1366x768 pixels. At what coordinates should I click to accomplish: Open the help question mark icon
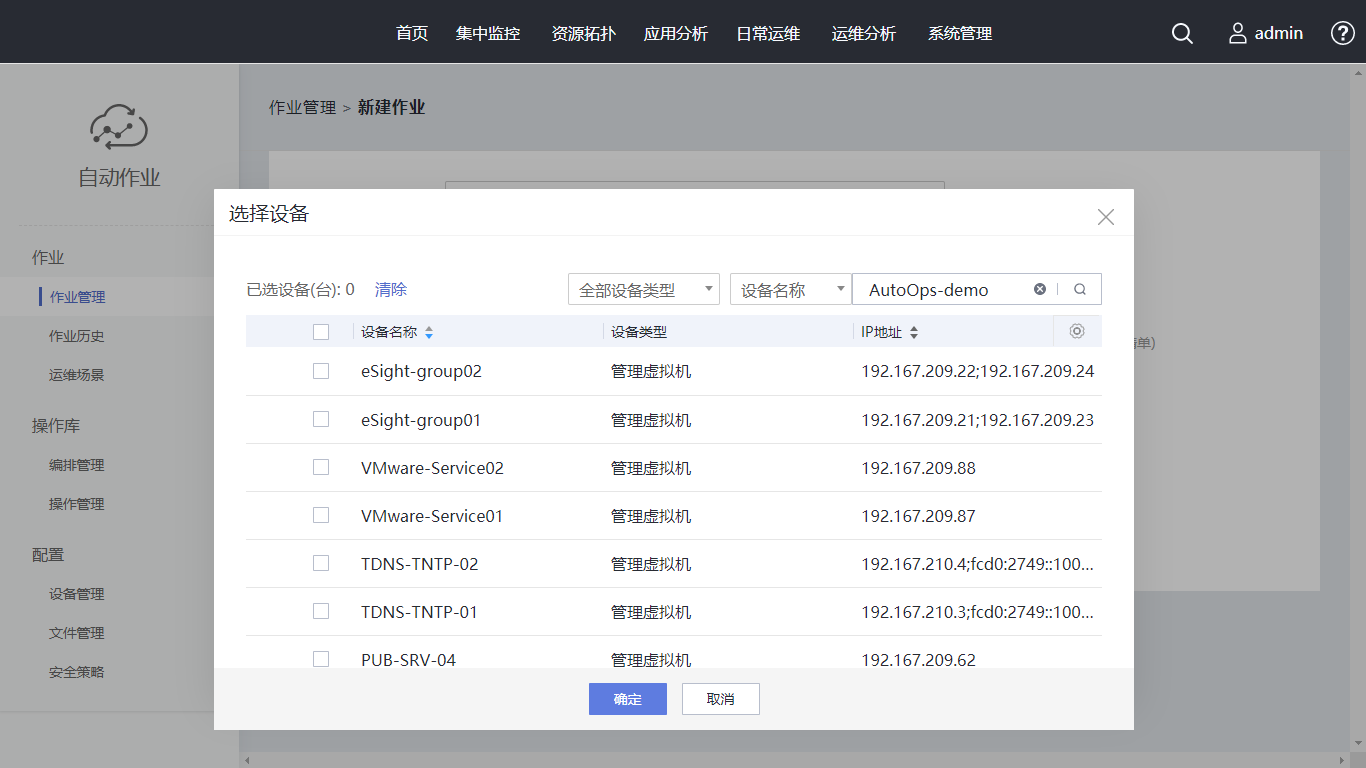point(1342,33)
